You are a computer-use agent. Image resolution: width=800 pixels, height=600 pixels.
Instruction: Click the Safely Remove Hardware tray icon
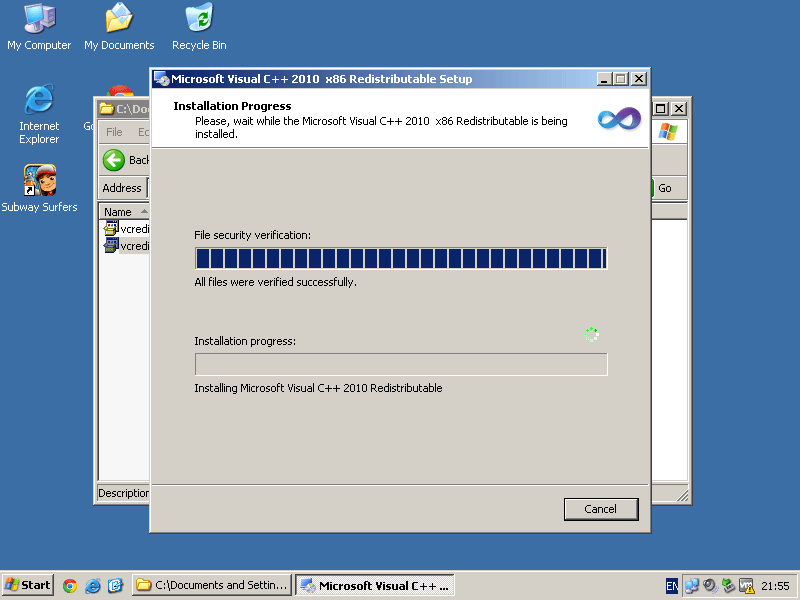pyautogui.click(x=728, y=586)
